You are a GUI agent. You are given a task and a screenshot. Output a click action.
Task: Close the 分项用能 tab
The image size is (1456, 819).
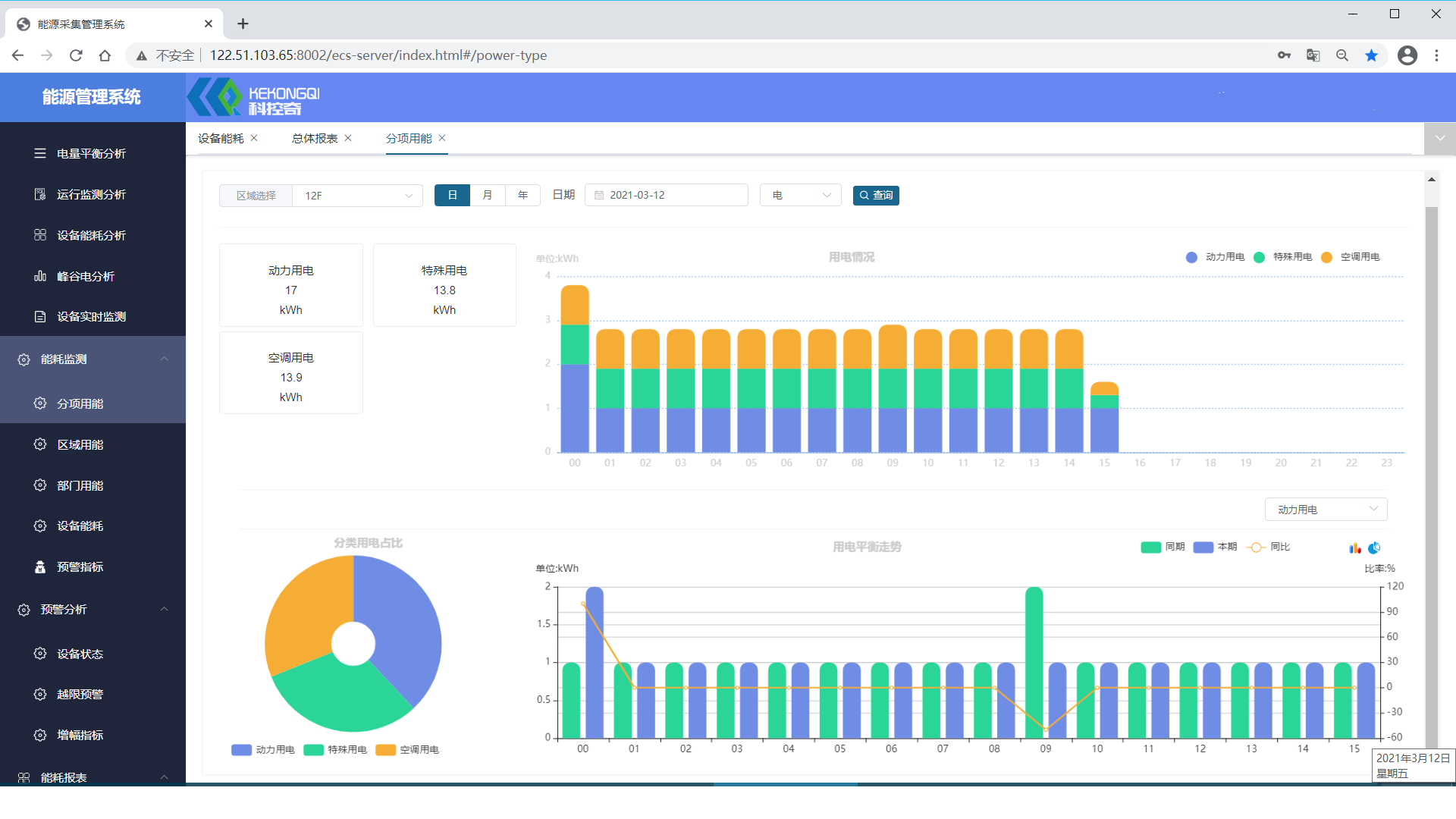click(442, 138)
